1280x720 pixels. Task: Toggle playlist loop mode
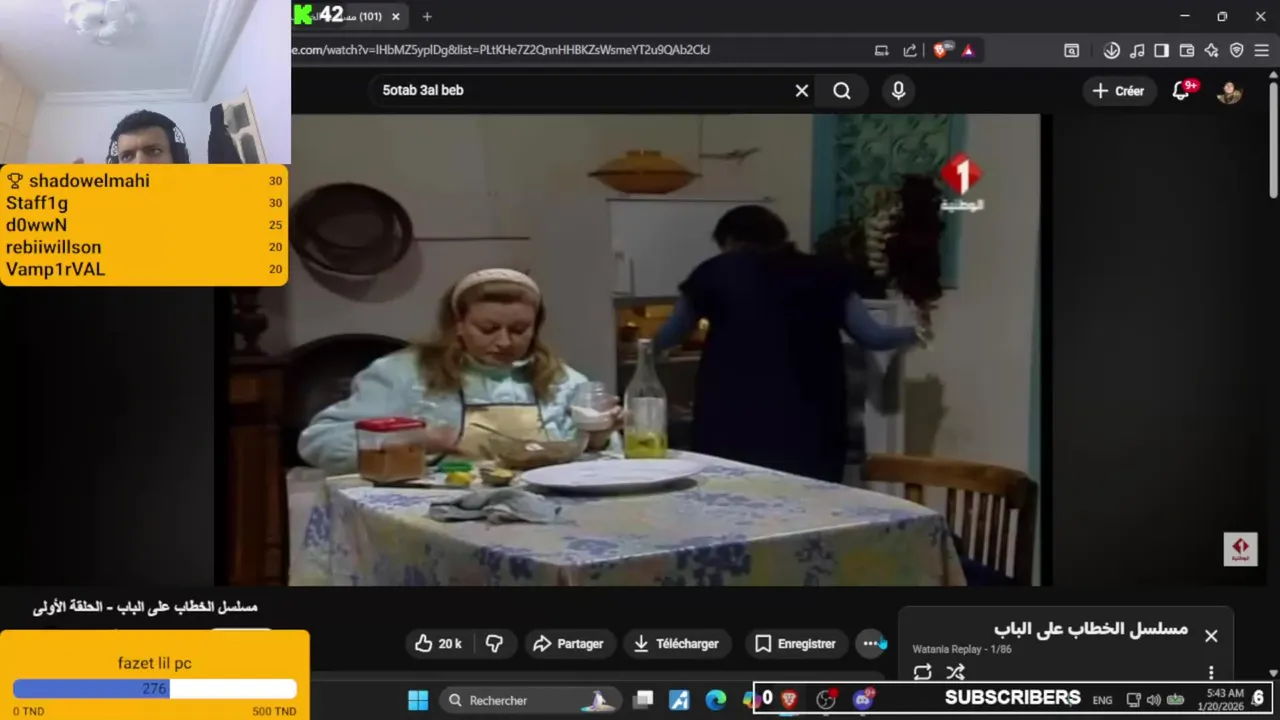pyautogui.click(x=922, y=672)
